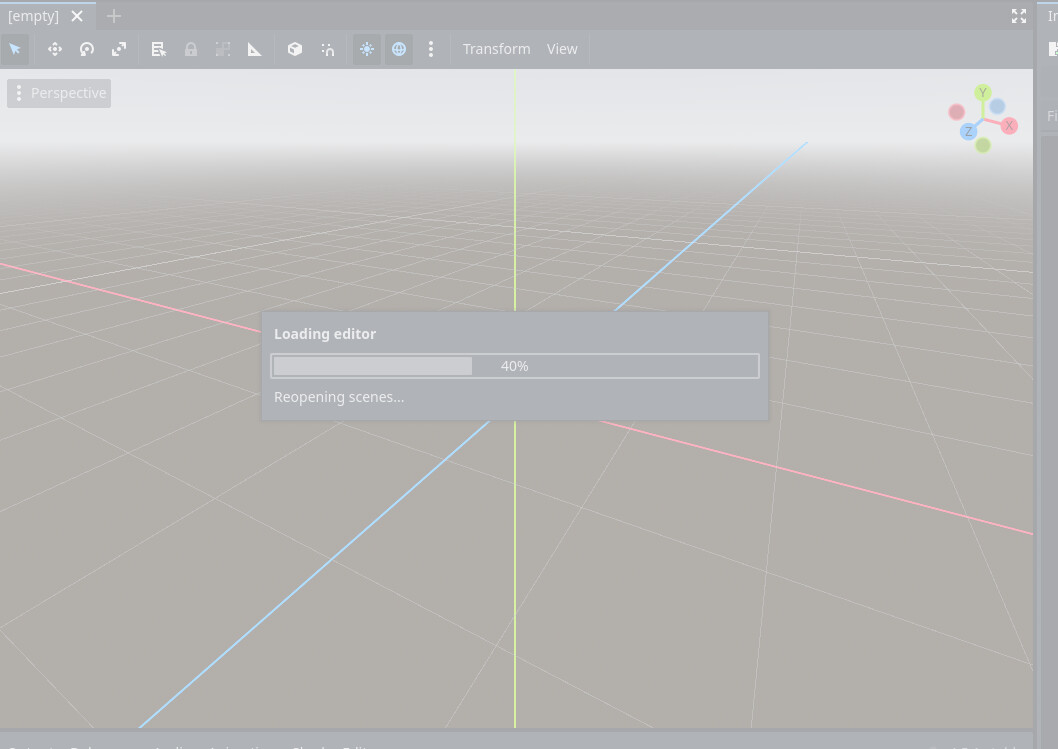Toggle the Use Local Space cube button
1058x749 pixels.
click(x=295, y=49)
